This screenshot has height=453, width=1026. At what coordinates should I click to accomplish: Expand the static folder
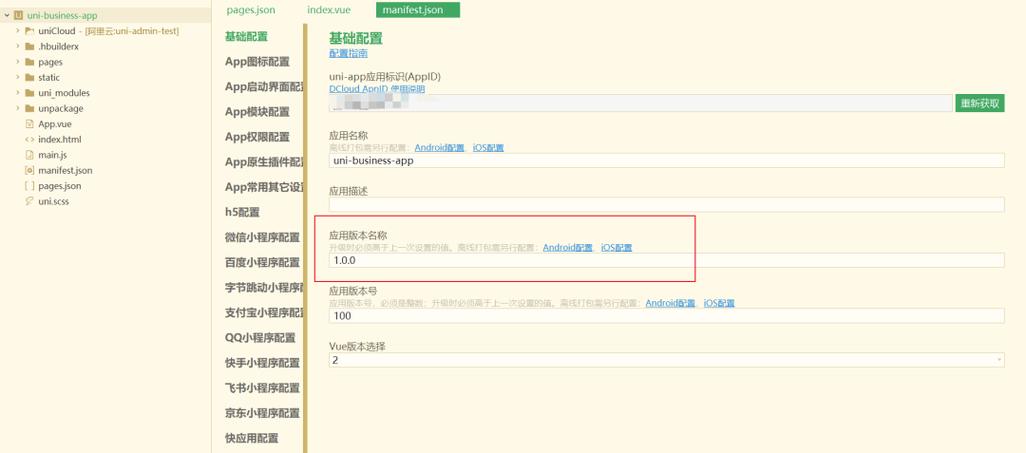pos(18,77)
